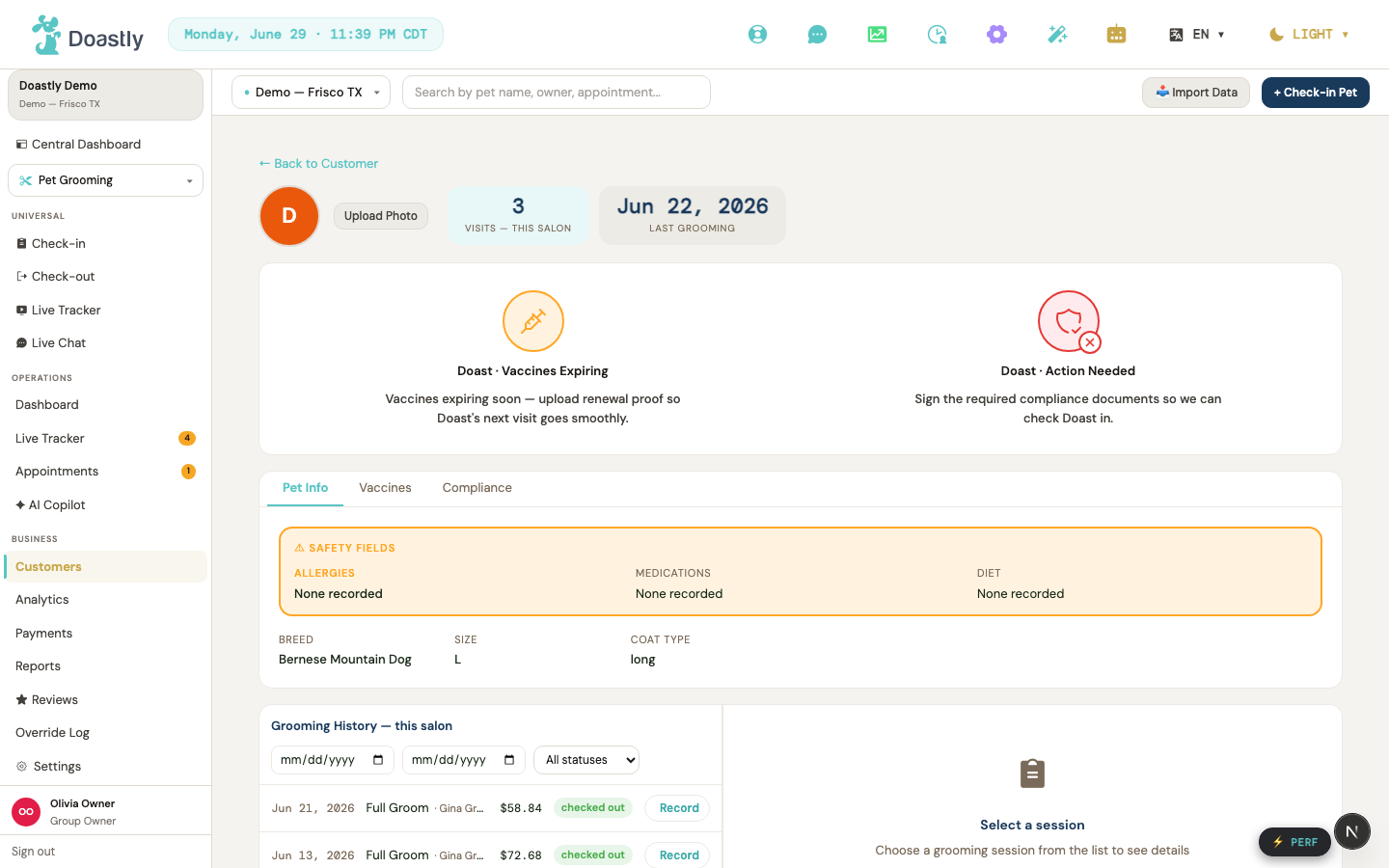This screenshot has height=868, width=1389.
Task: Click the Check-out exit arrow icon
Action: coord(21,277)
